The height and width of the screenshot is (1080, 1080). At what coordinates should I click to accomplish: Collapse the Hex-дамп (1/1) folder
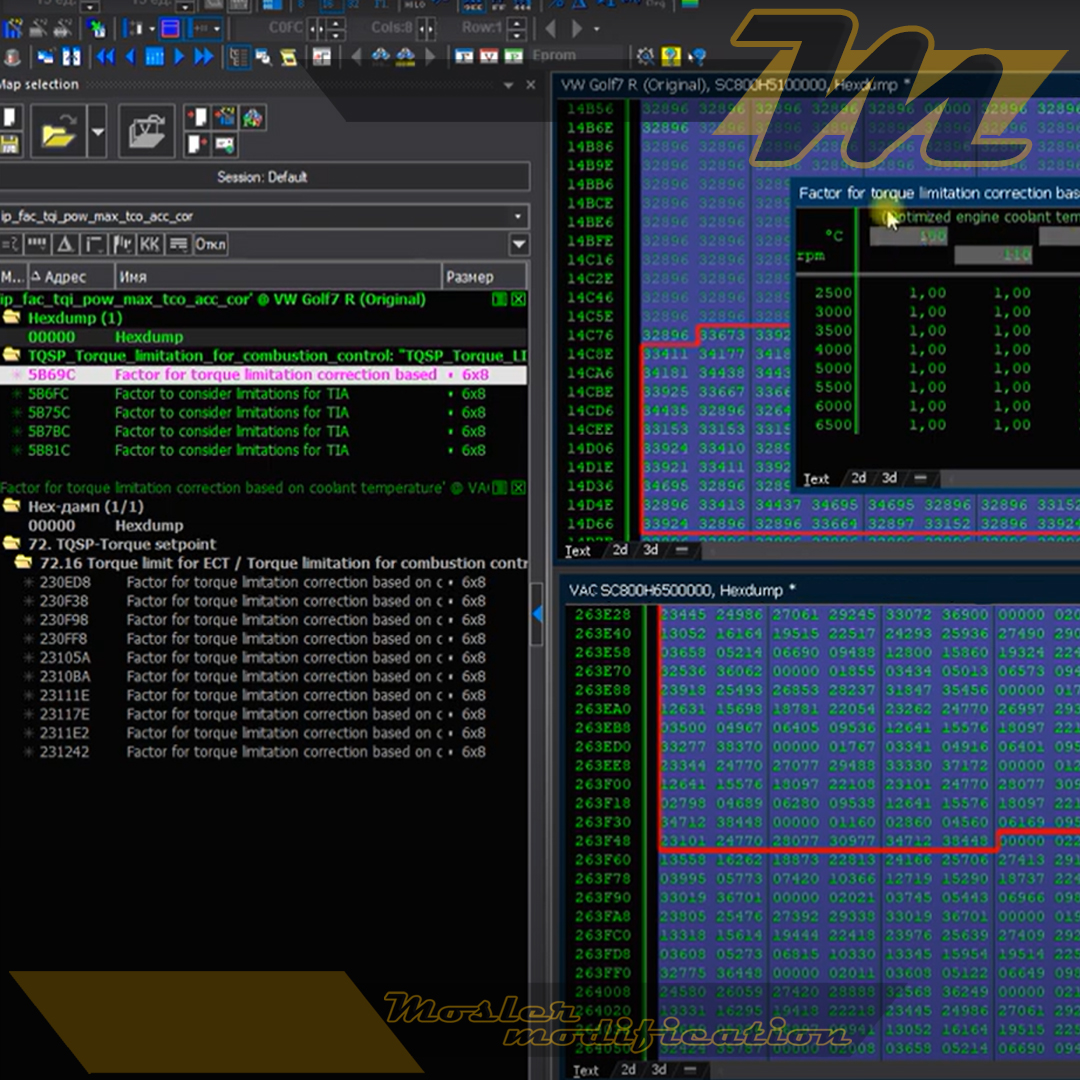(12, 506)
